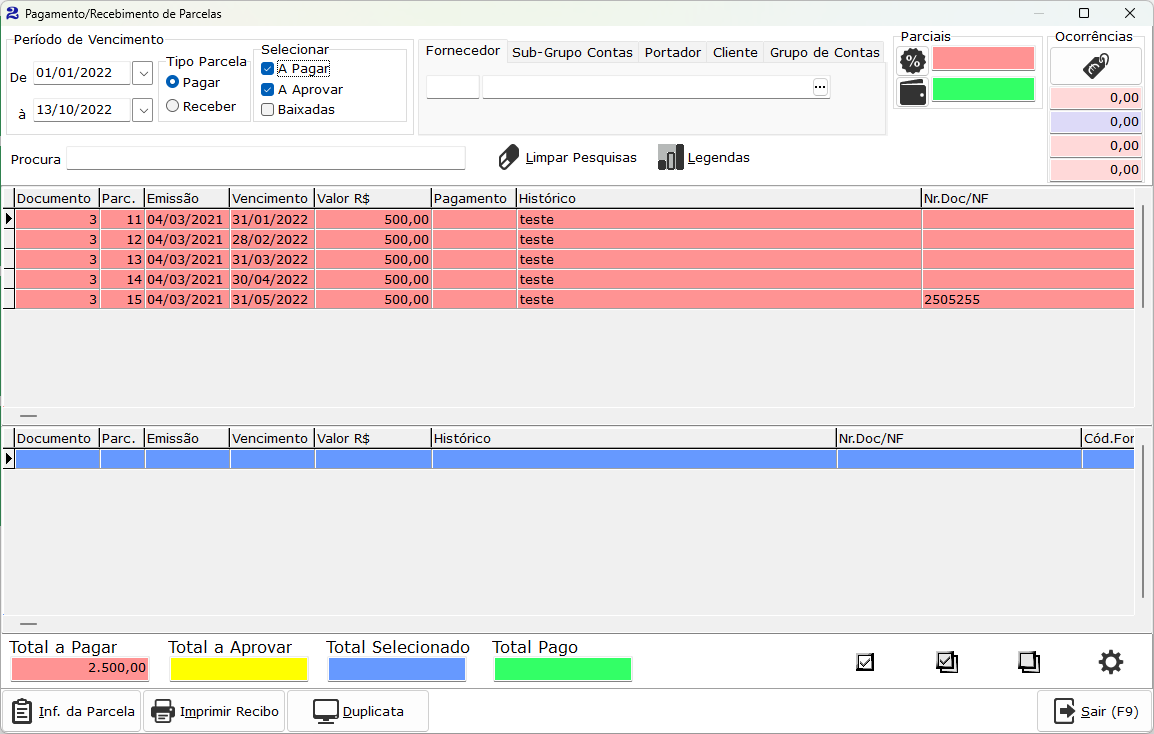This screenshot has height=734, width=1154.
Task: Uncheck the A Aprovar checkbox
Action: pyautogui.click(x=268, y=89)
